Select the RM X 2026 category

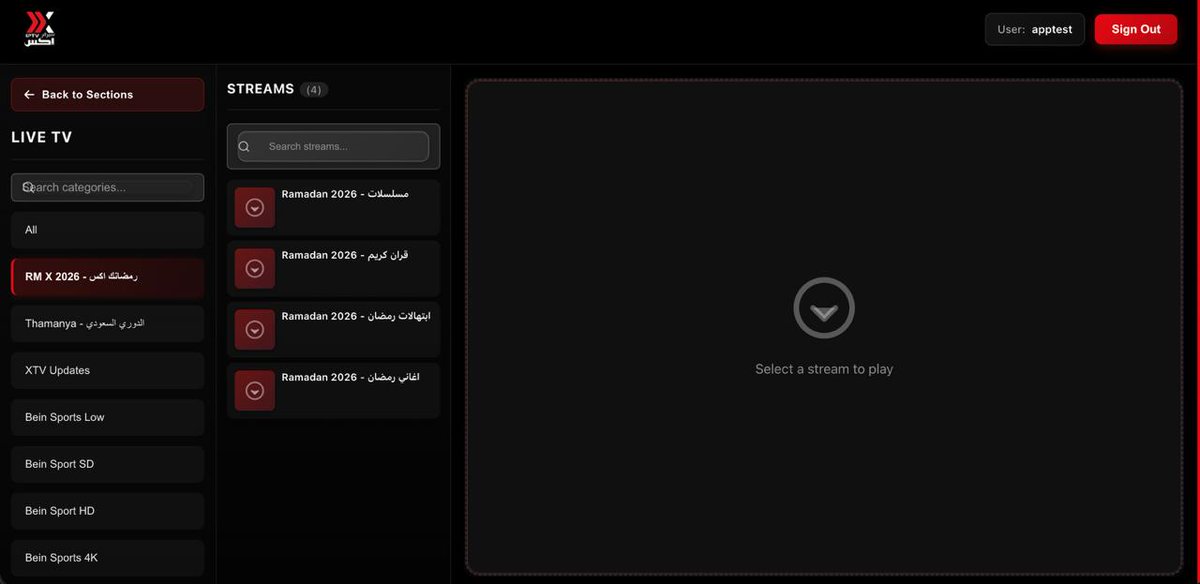pos(108,277)
